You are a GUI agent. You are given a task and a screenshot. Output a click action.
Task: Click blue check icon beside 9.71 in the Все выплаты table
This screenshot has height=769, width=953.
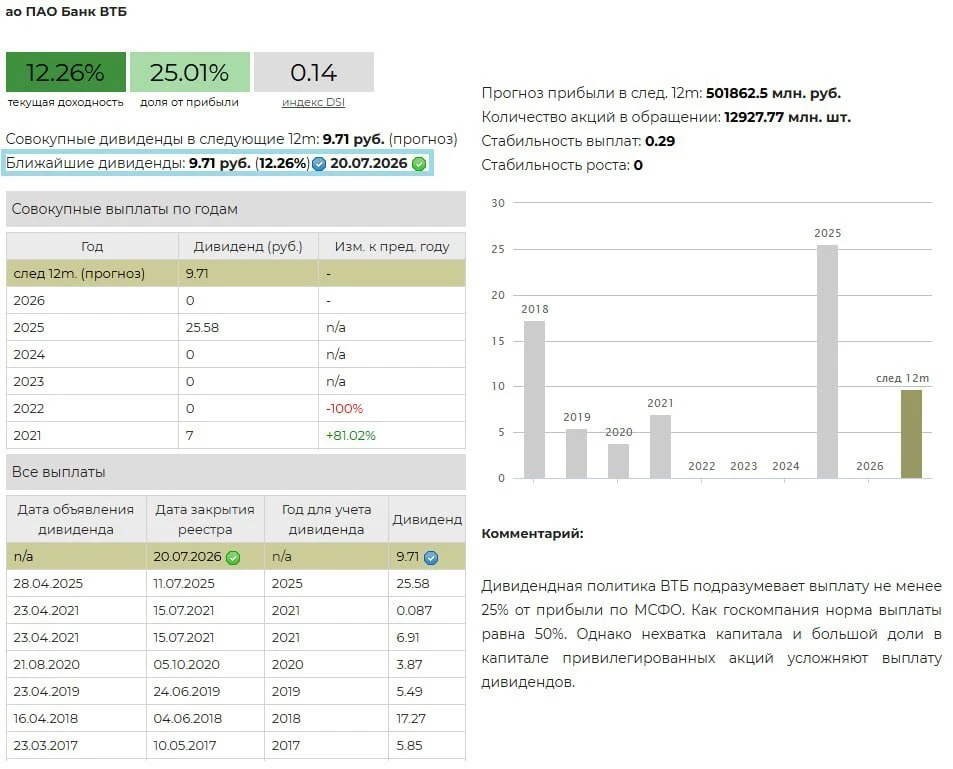coord(431,557)
